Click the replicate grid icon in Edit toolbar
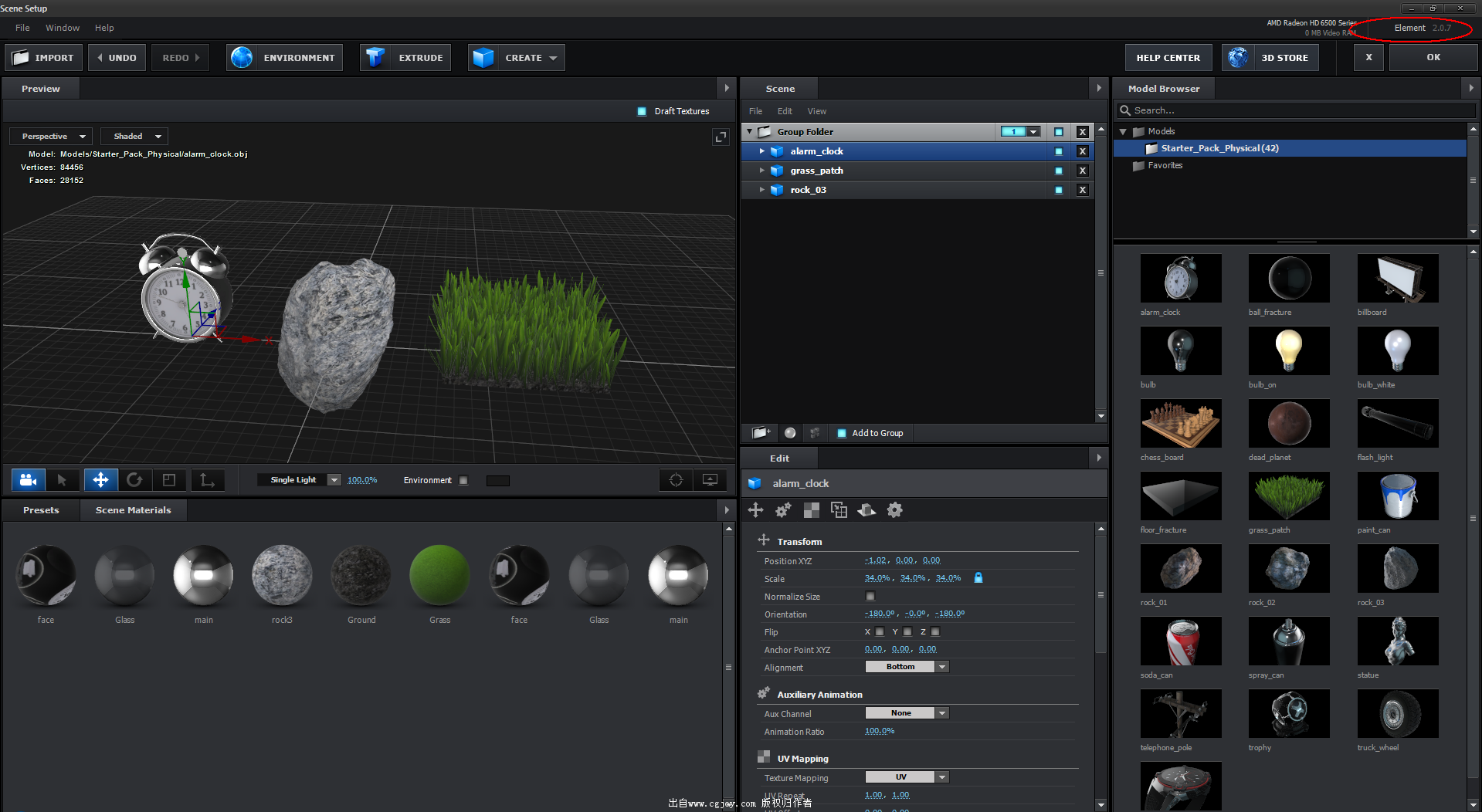Screen dimensions: 1482x812 (839, 509)
